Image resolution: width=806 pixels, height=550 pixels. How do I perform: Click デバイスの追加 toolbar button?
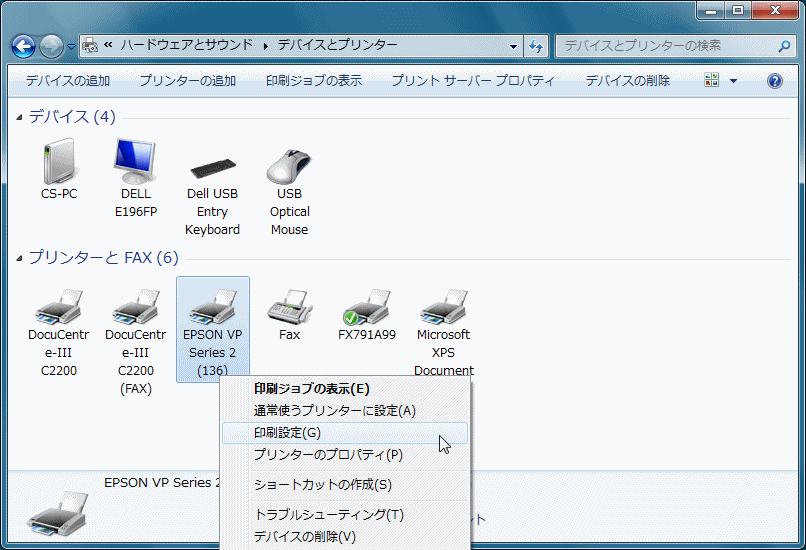(68, 81)
